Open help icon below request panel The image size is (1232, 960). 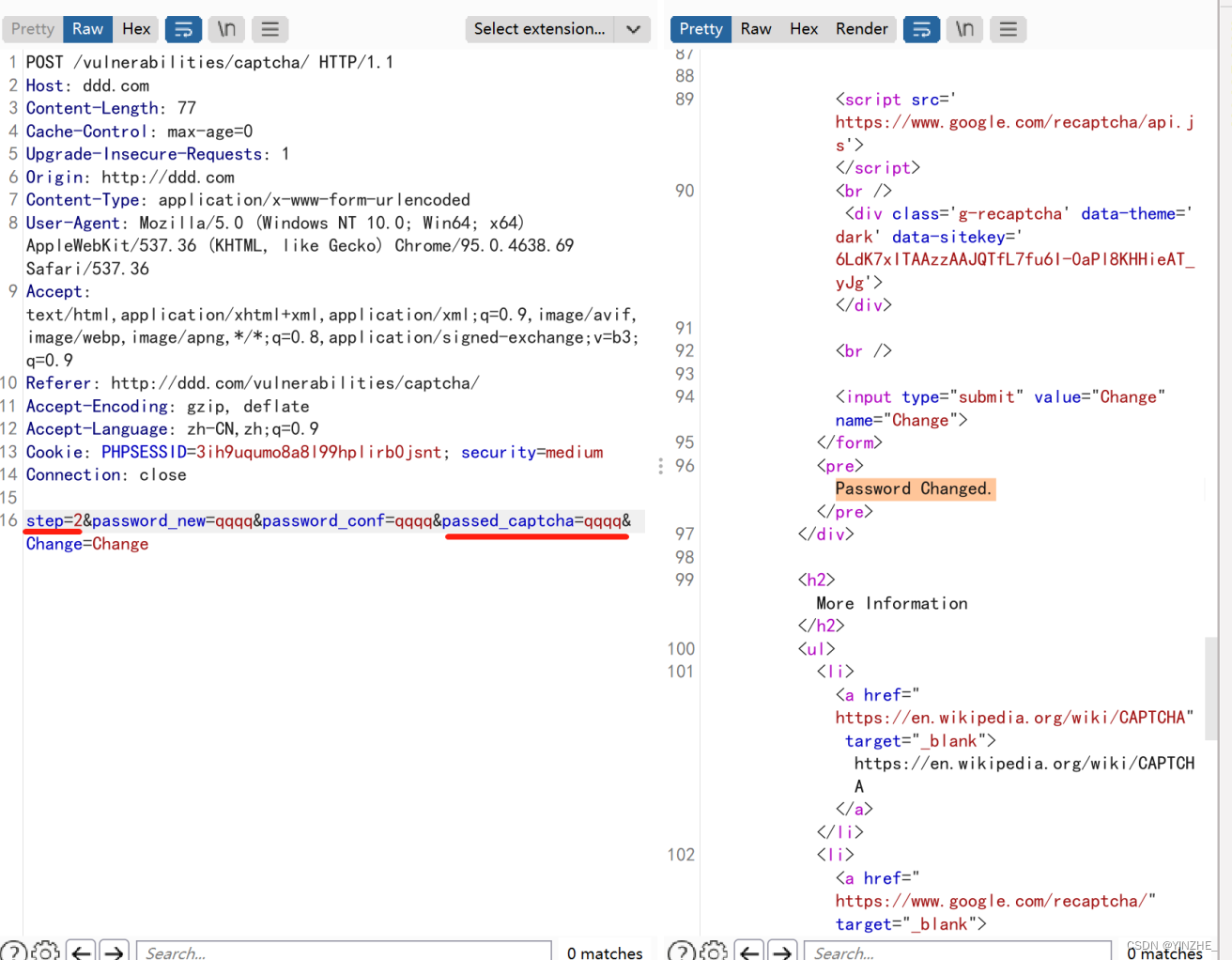coord(13,952)
